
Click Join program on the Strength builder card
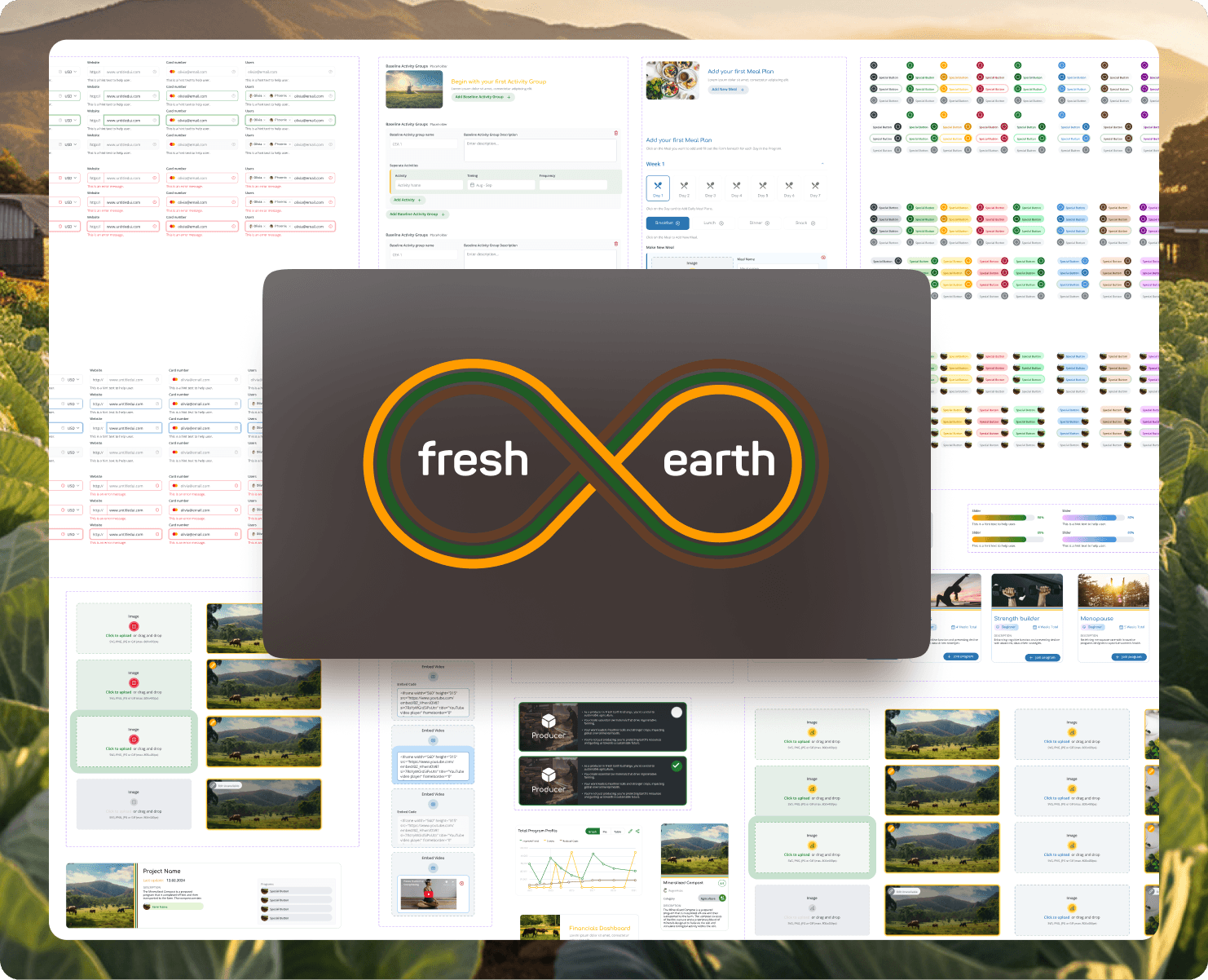point(1042,657)
